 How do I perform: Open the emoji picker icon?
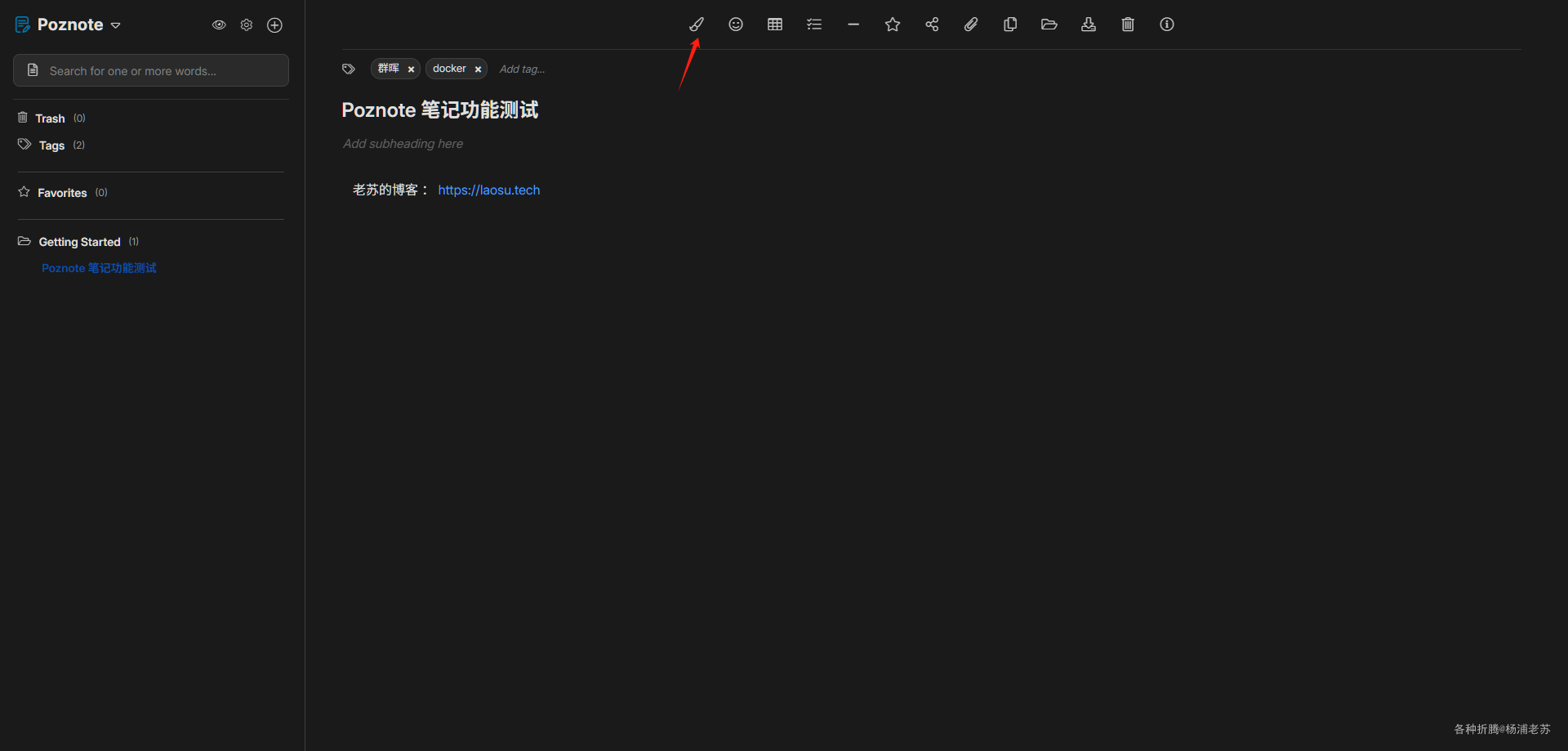[736, 25]
